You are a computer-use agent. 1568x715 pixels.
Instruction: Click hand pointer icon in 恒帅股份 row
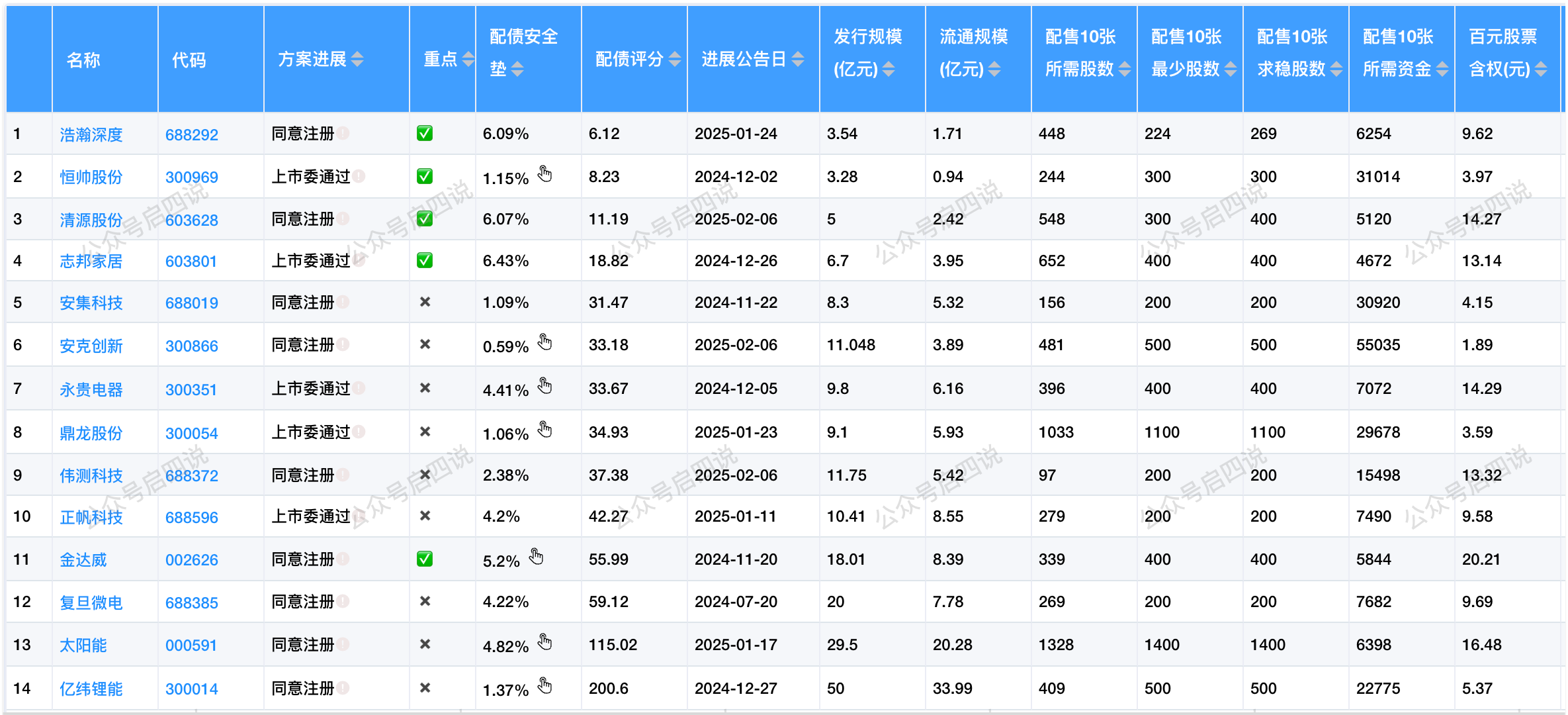pos(544,174)
